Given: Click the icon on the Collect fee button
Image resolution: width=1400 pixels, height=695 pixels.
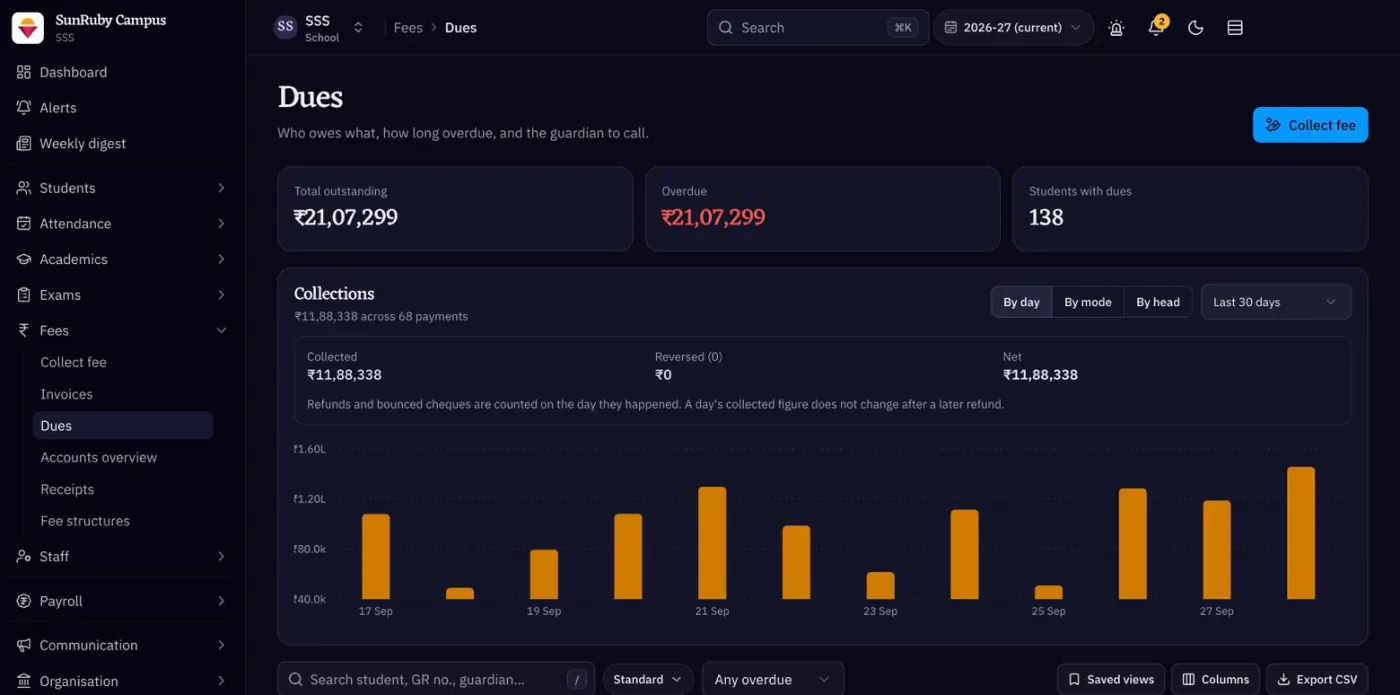Looking at the screenshot, I should 1273,125.
